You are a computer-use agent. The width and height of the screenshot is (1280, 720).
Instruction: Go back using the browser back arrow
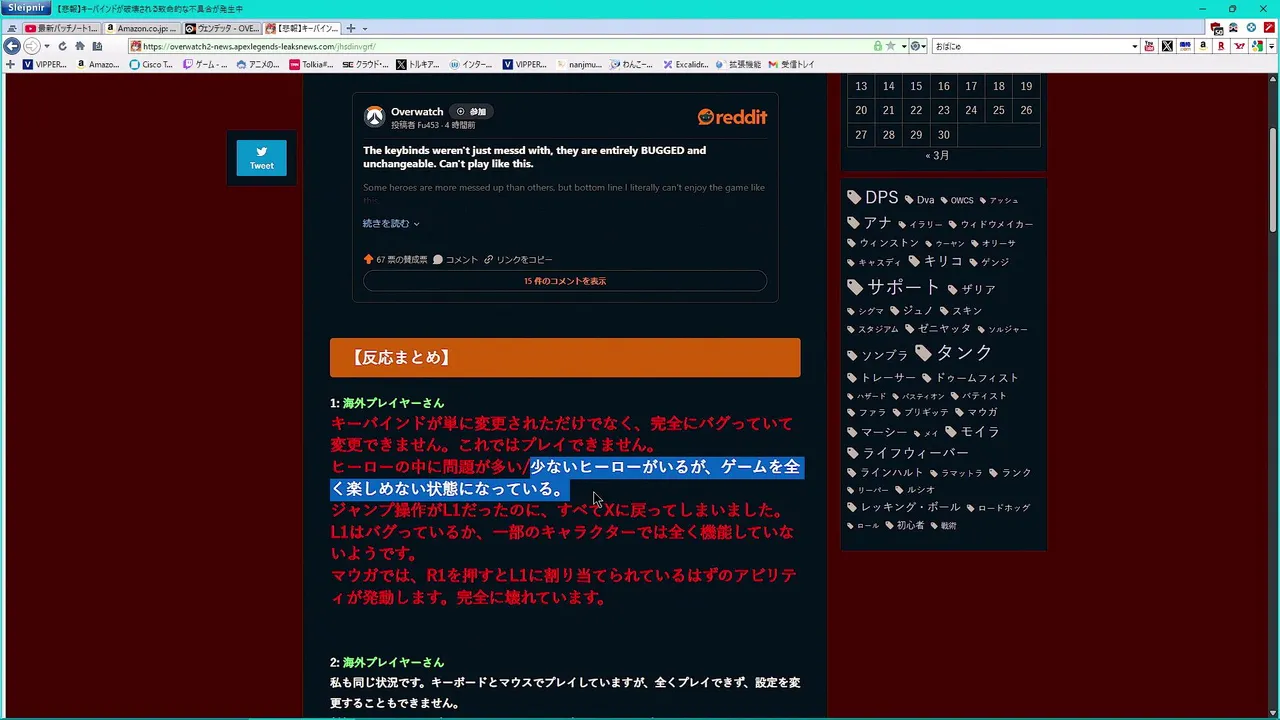pos(12,46)
